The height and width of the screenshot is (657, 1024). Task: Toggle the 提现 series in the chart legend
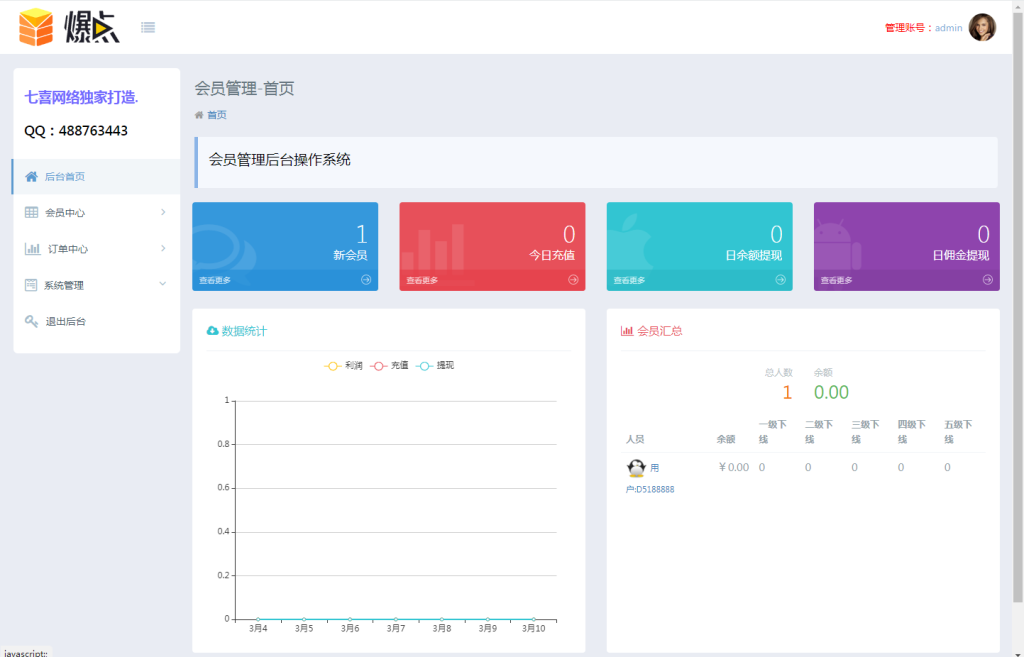[436, 365]
